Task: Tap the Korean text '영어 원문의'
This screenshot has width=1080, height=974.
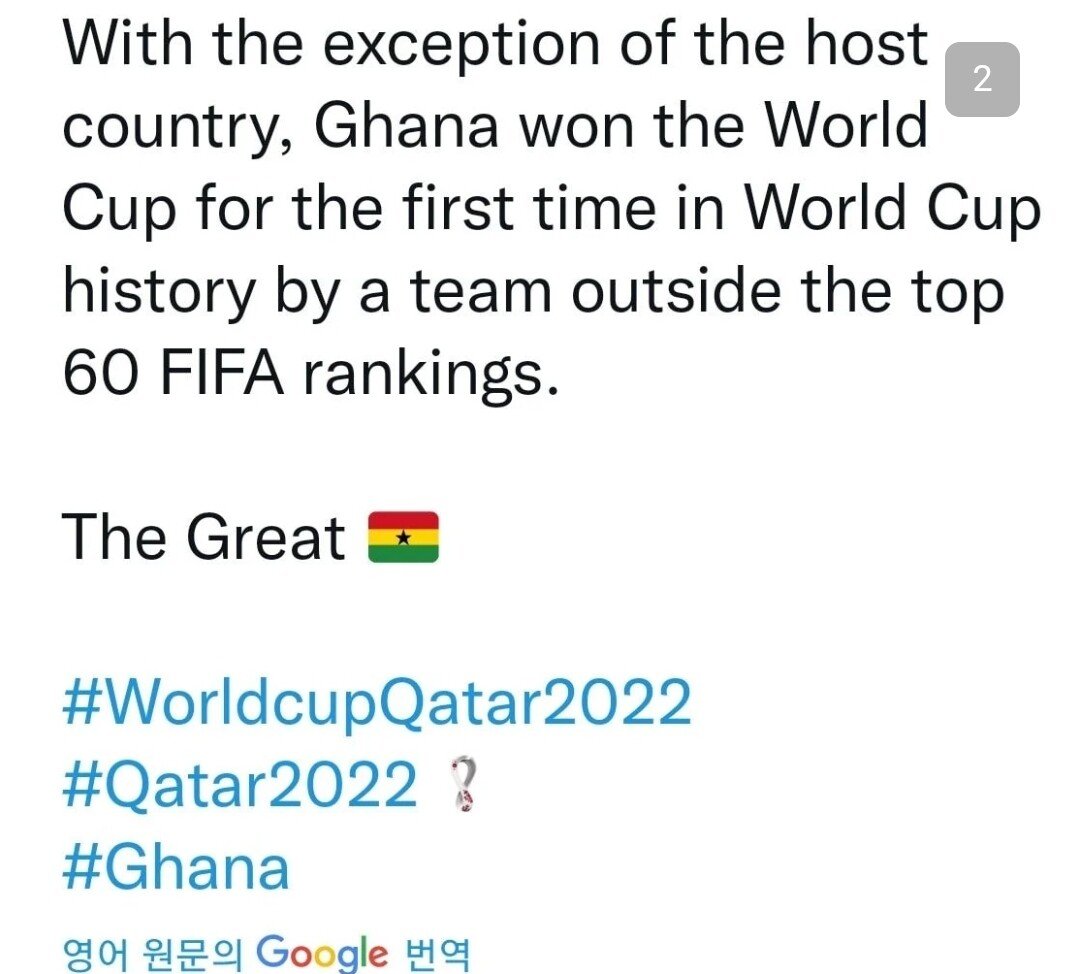Action: [152, 952]
